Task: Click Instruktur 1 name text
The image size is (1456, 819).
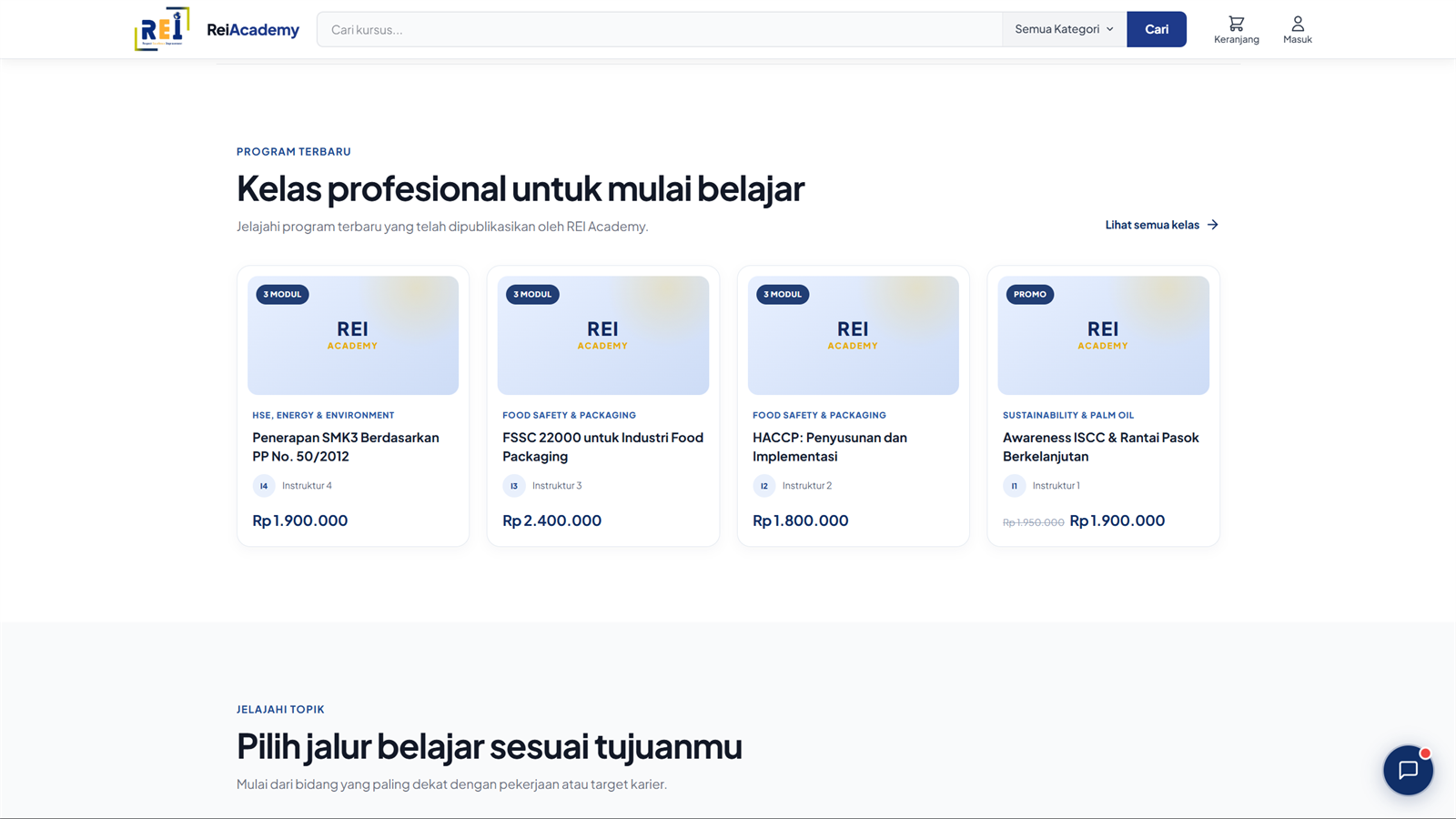Action: tap(1057, 486)
